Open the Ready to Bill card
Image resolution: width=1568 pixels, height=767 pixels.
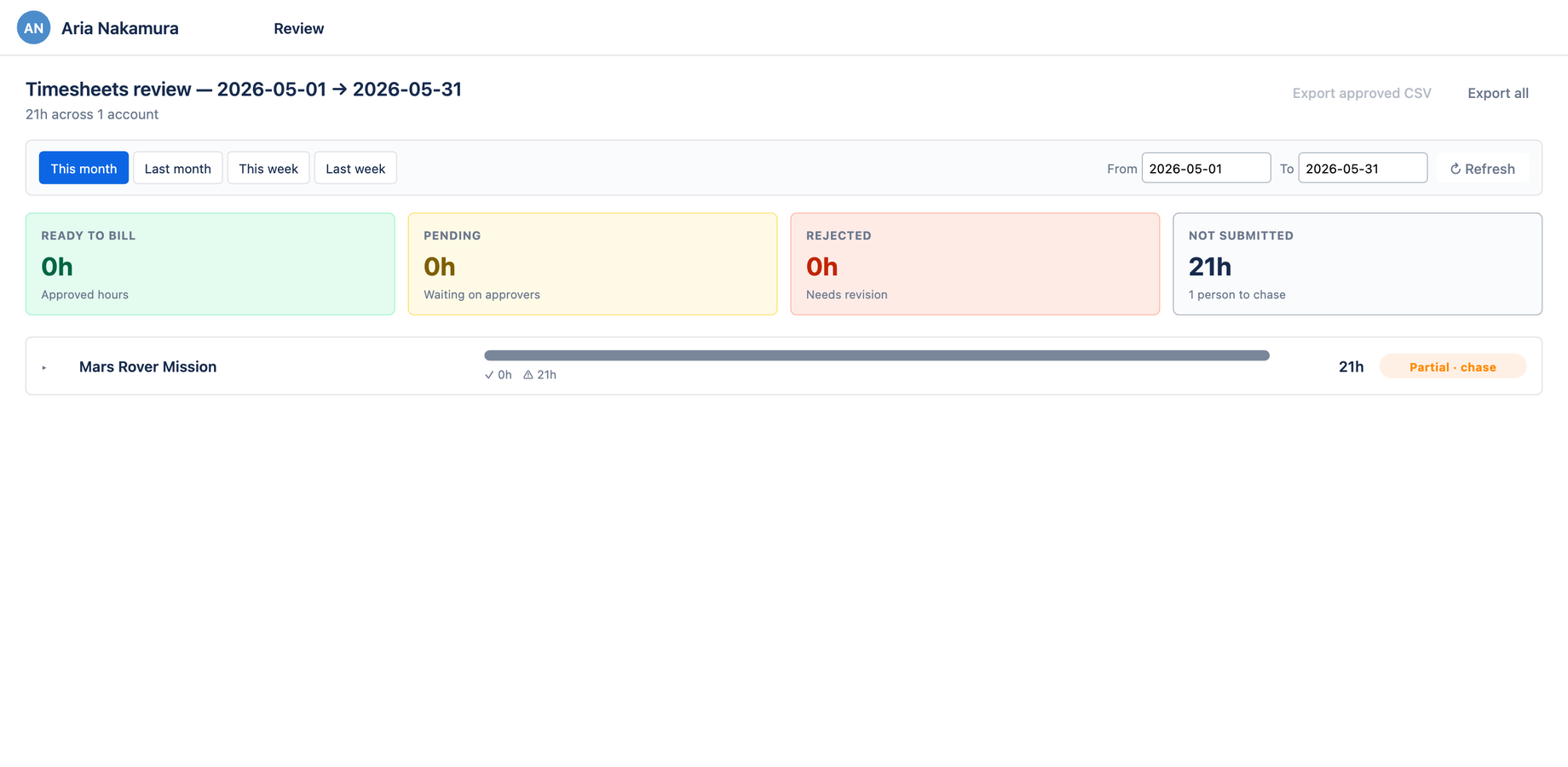tap(210, 264)
